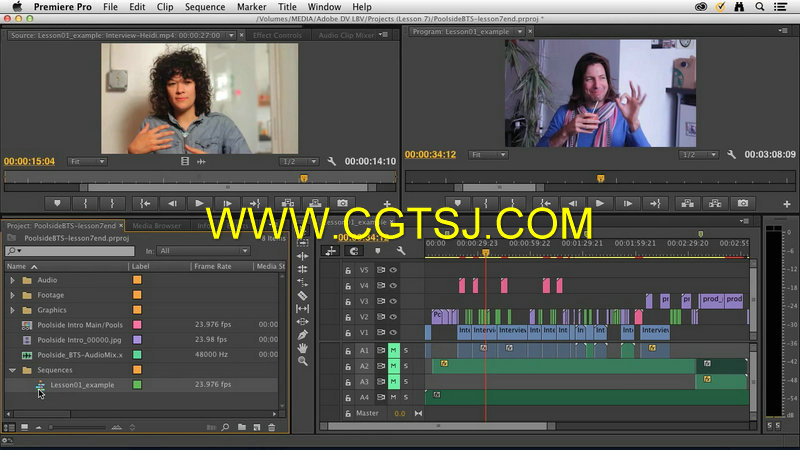
Task: Toggle sync lock on track V2
Action: coord(381,317)
